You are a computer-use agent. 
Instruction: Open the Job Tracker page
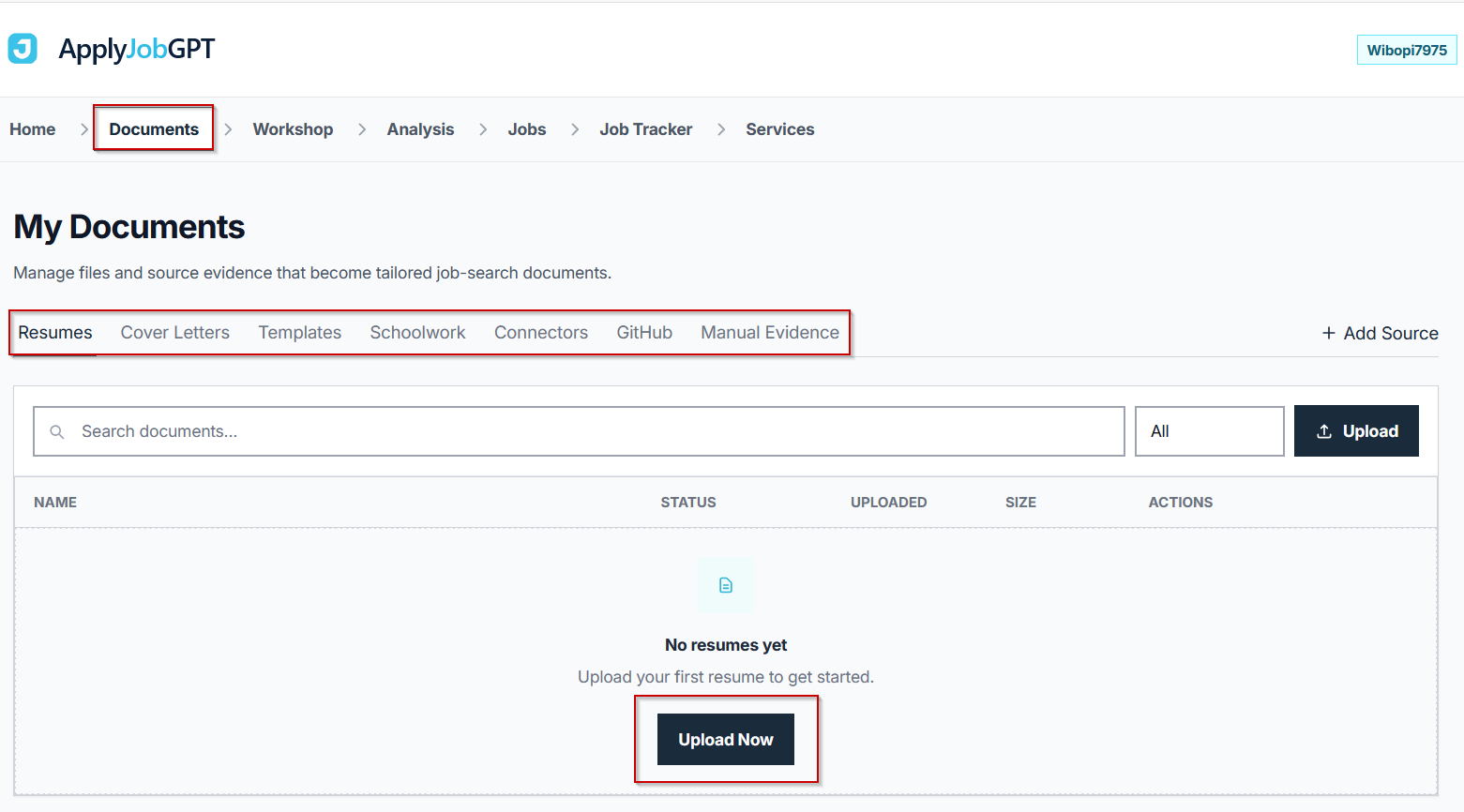click(646, 129)
